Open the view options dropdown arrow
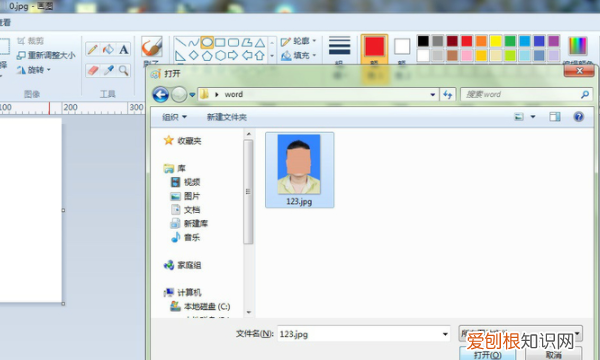This screenshot has width=600, height=360. (x=533, y=117)
